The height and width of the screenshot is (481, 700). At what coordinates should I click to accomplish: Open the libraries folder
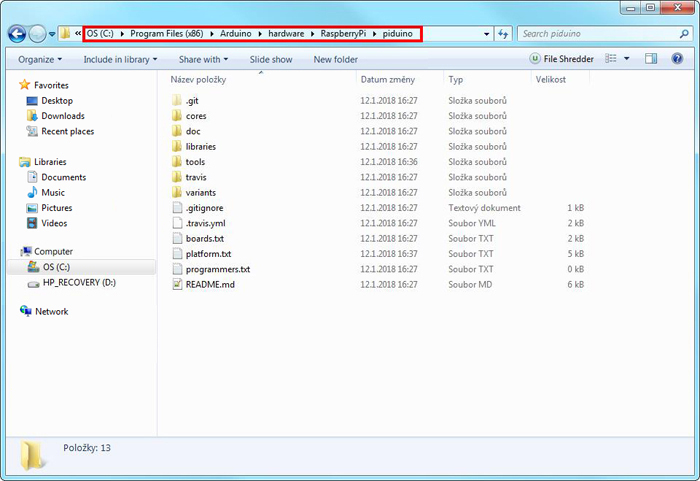tap(200, 147)
